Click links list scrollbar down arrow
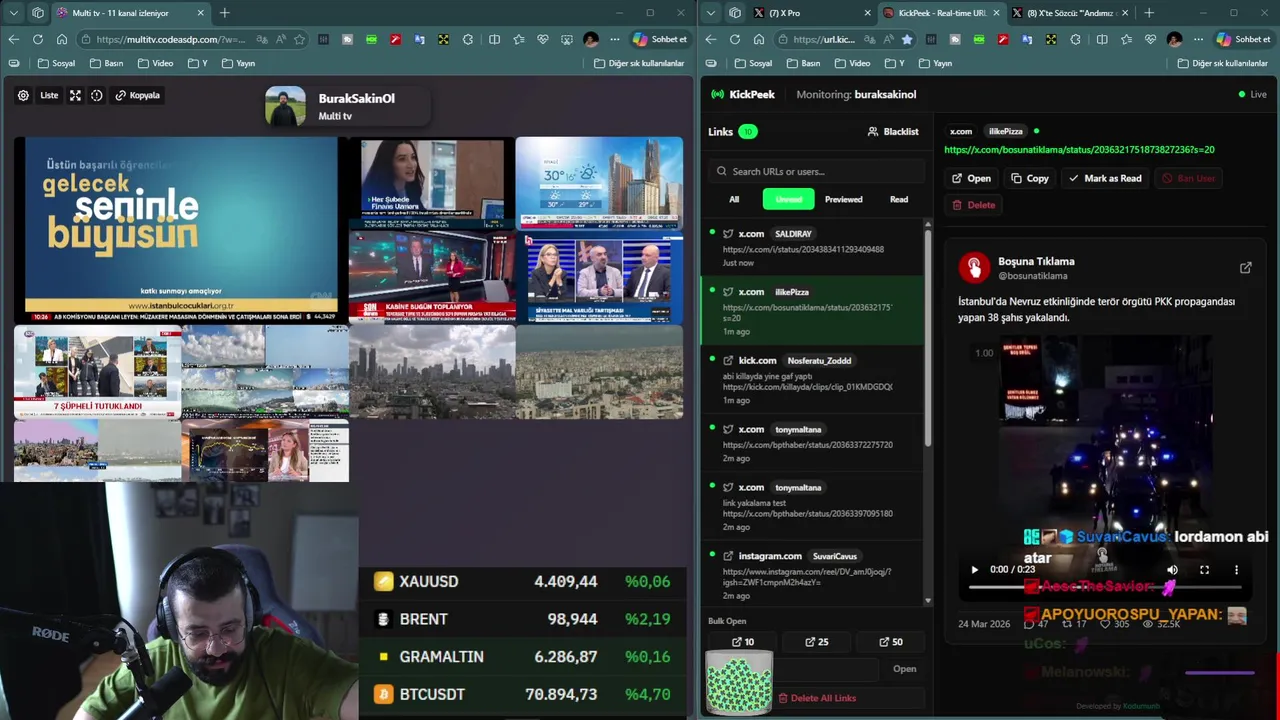This screenshot has height=720, width=1280. click(928, 601)
